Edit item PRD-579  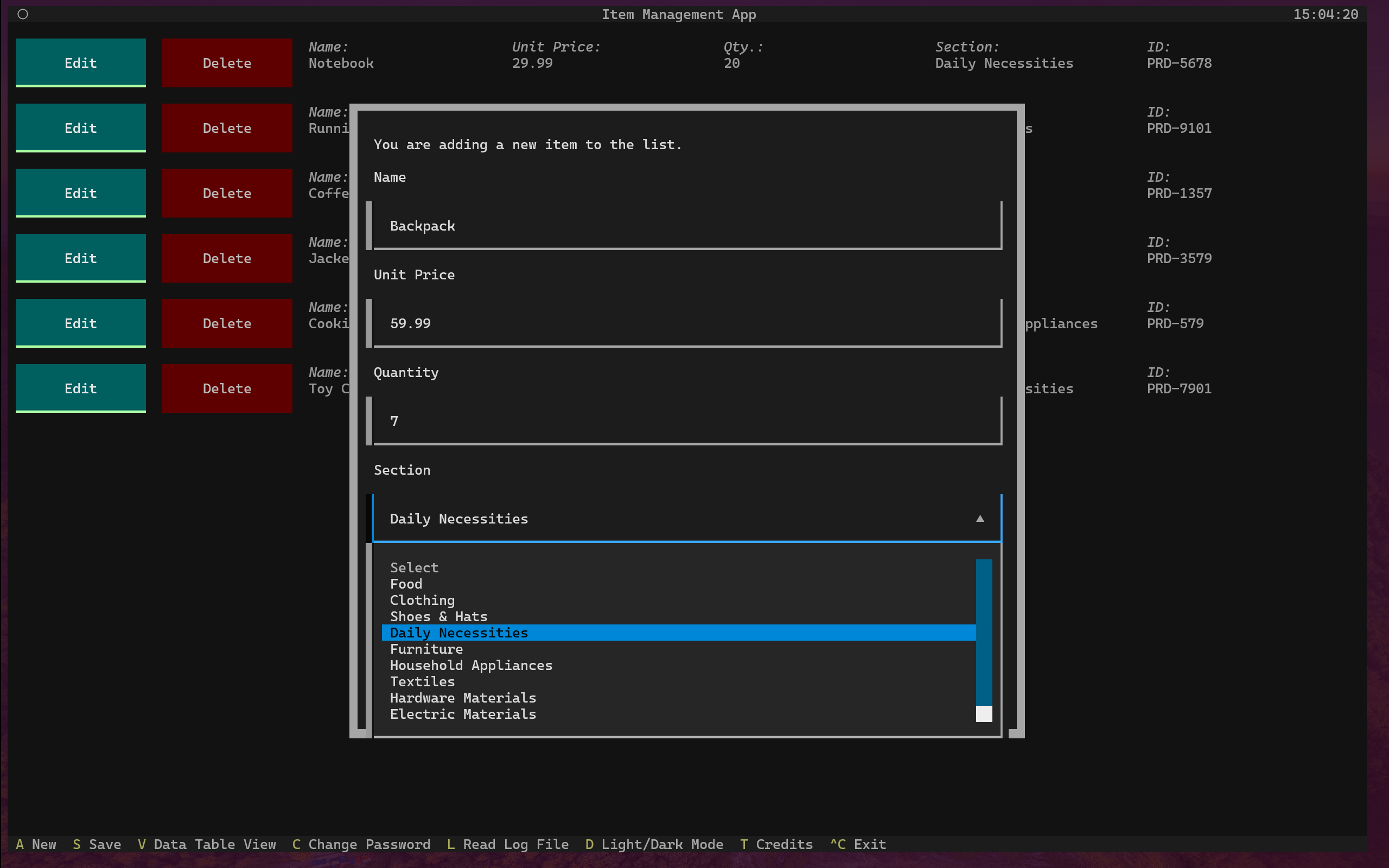(80, 323)
